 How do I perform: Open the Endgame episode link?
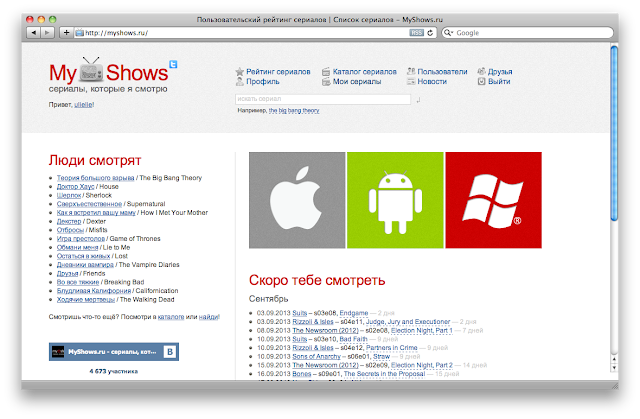[354, 313]
